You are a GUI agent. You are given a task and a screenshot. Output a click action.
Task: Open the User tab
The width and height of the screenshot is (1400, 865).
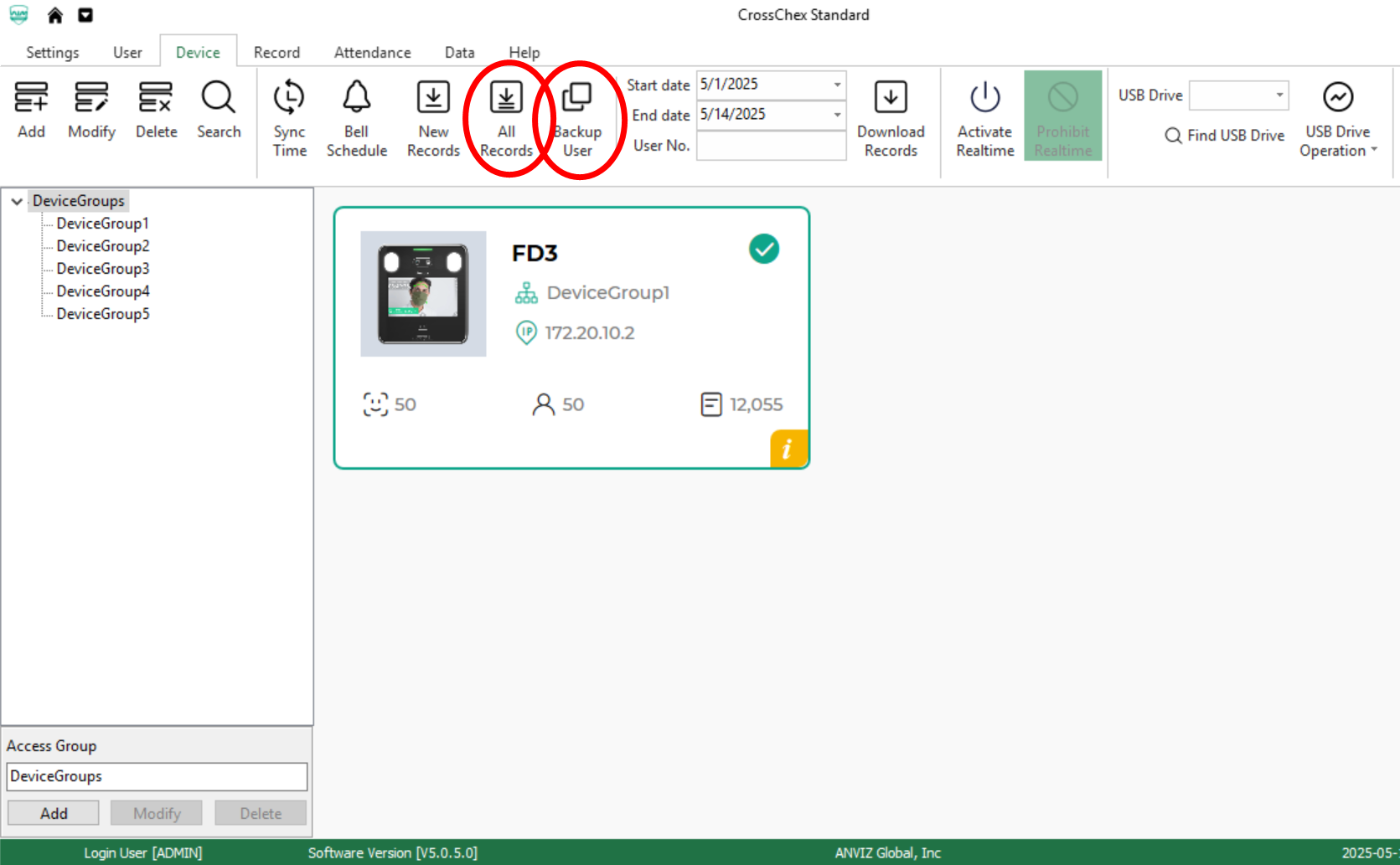127,52
